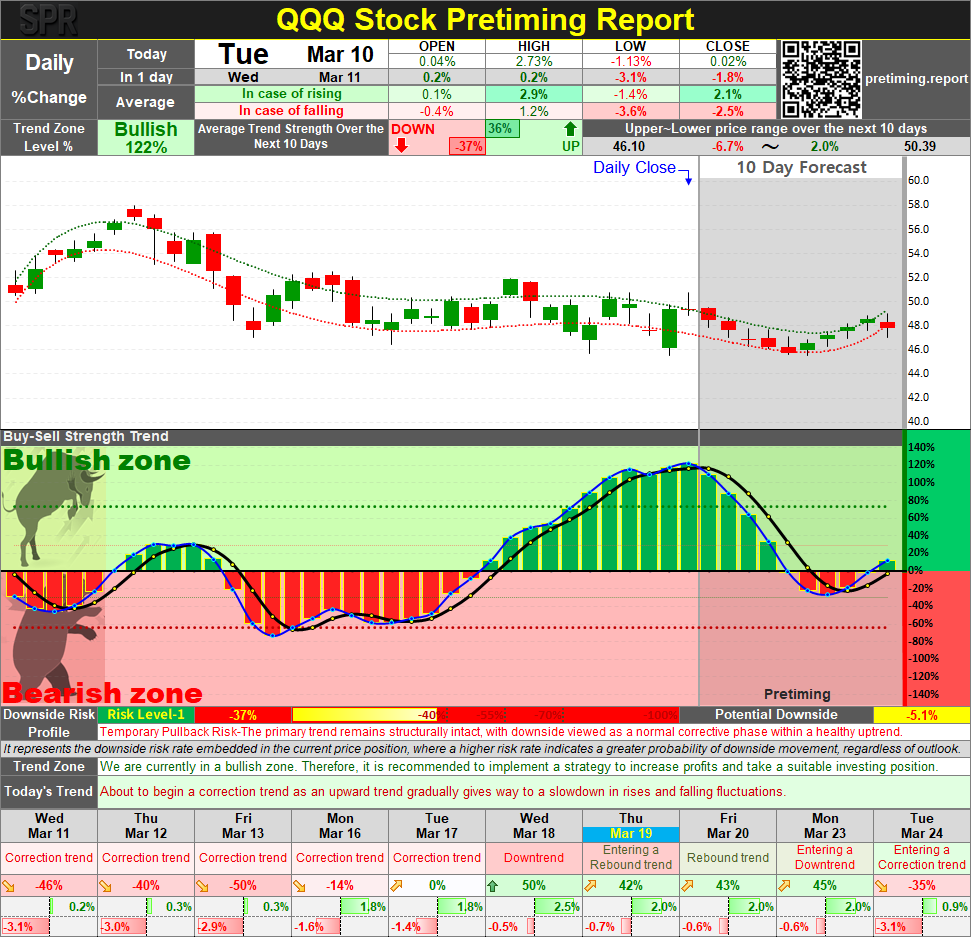Click the Temporary Pullback Risk description text
971x937 pixels.
pos(501,732)
